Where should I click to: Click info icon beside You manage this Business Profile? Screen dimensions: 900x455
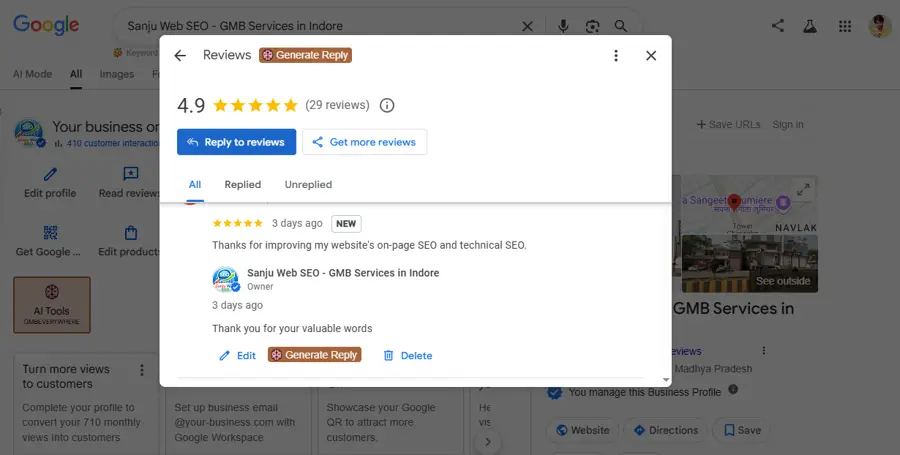tap(733, 390)
